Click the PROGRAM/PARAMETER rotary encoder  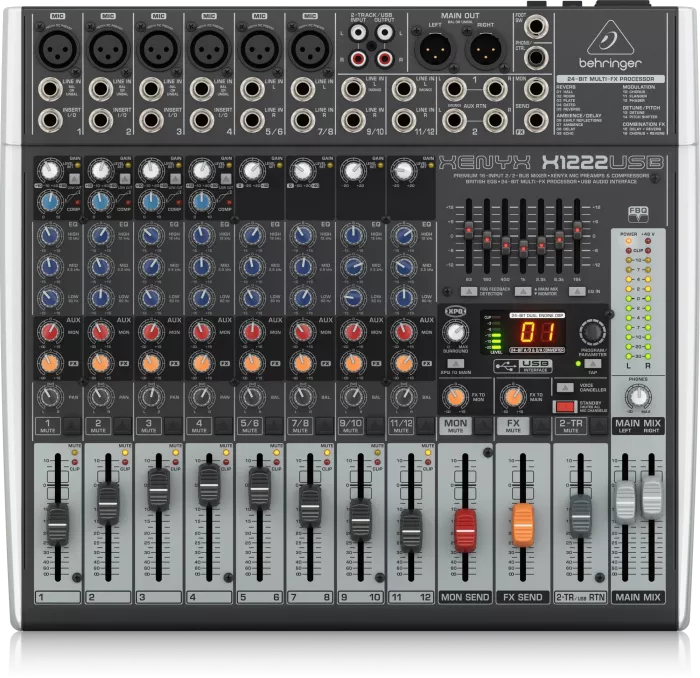pos(592,333)
